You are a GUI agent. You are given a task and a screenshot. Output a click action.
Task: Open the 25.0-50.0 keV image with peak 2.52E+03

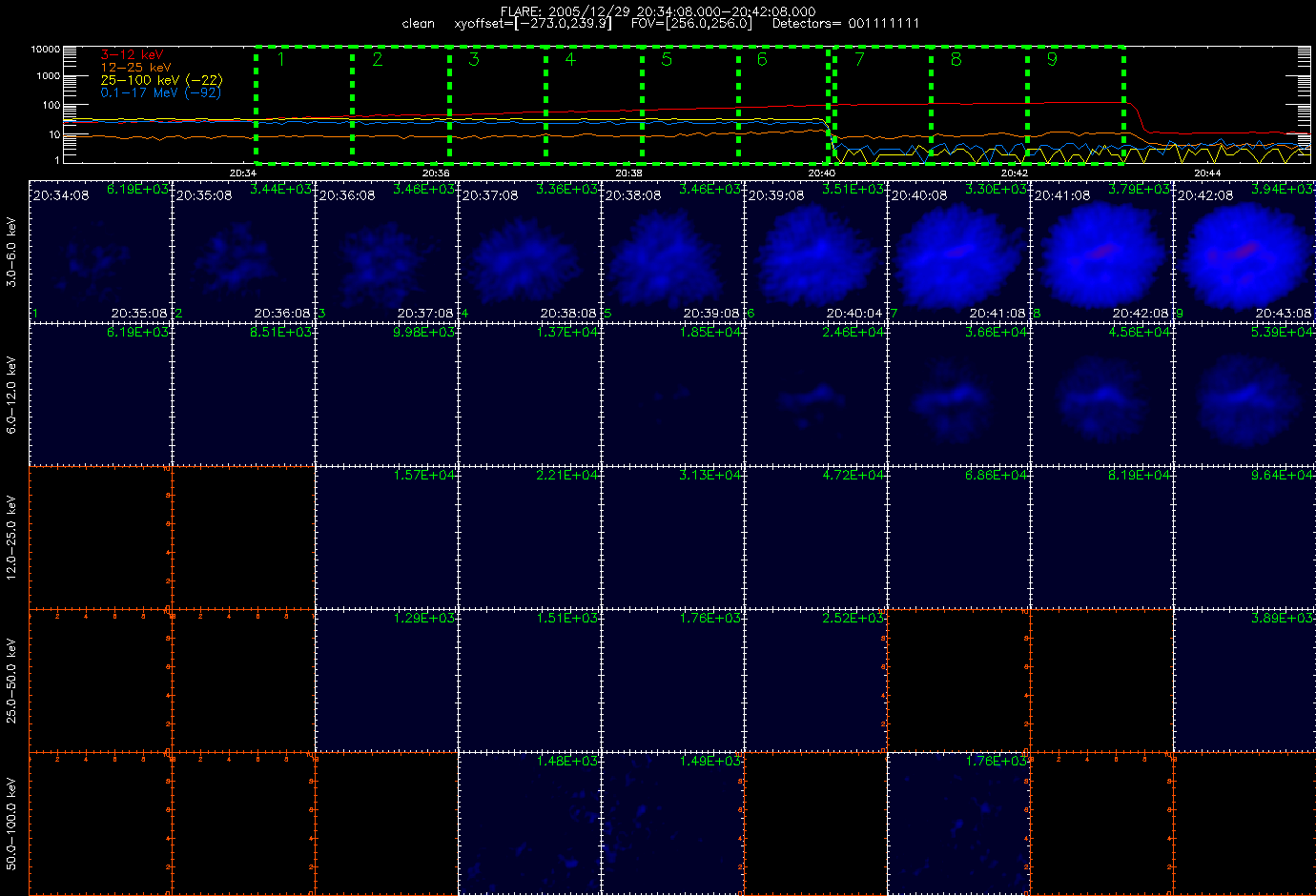[x=816, y=681]
